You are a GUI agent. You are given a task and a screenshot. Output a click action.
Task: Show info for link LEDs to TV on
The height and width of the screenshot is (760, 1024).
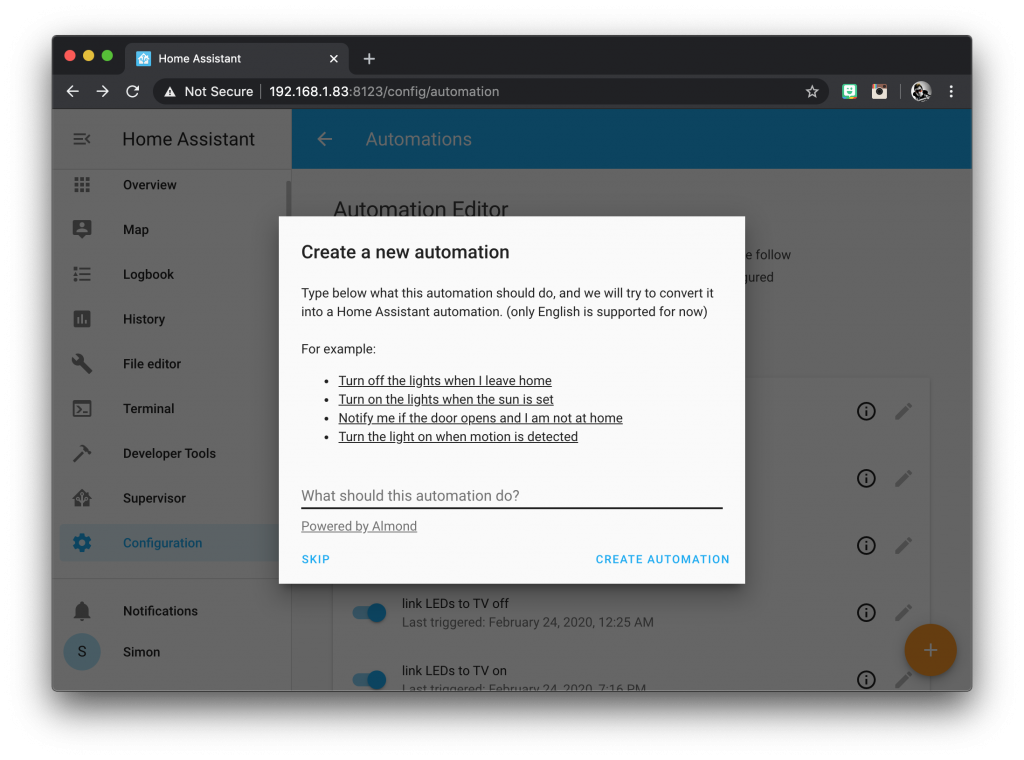point(866,680)
